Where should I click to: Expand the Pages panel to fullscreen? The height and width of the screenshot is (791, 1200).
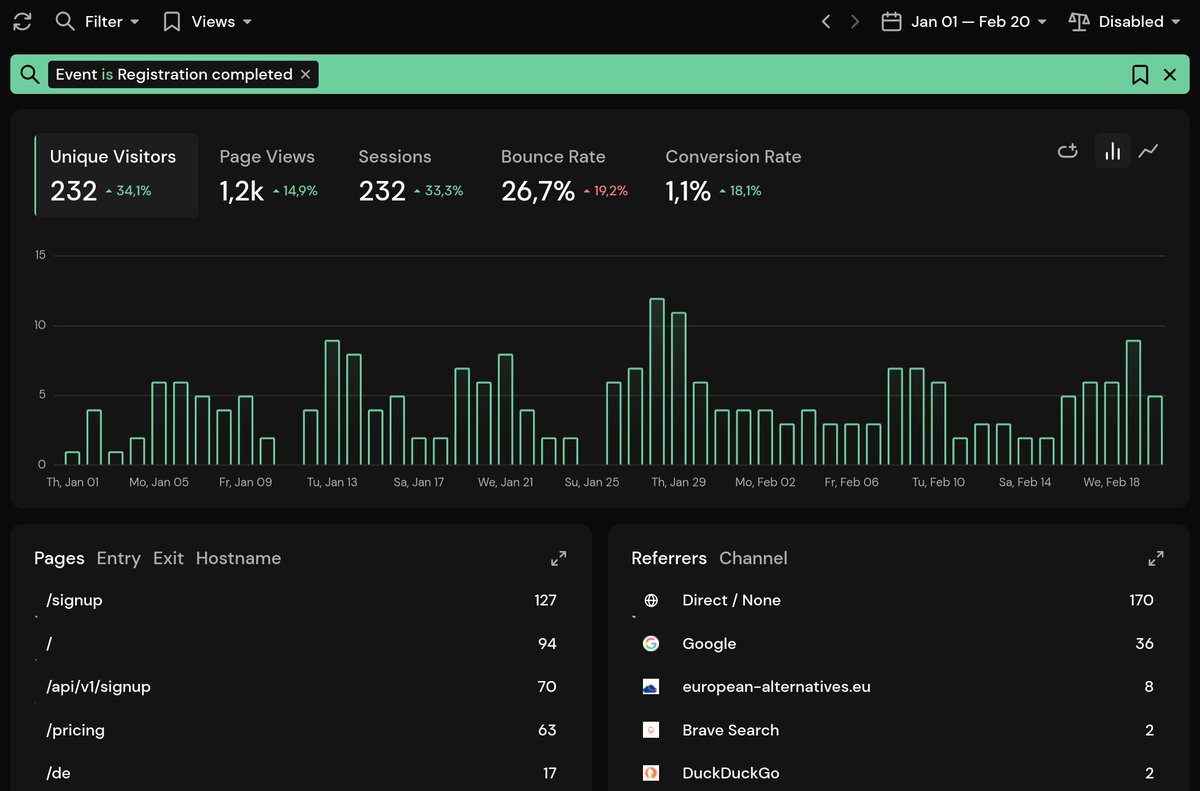(558, 558)
